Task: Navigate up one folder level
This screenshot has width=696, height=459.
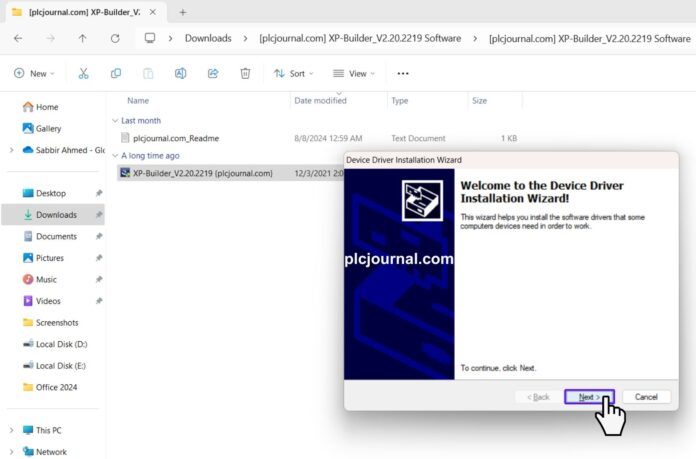Action: coord(83,39)
